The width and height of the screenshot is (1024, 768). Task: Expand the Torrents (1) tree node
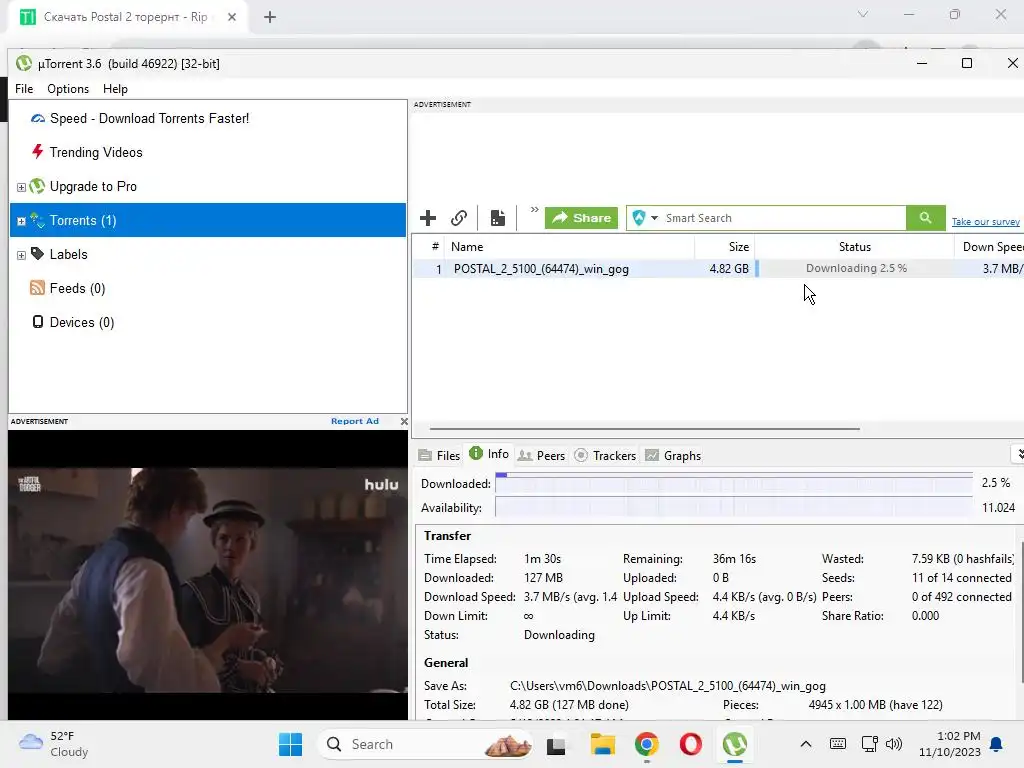coord(21,221)
